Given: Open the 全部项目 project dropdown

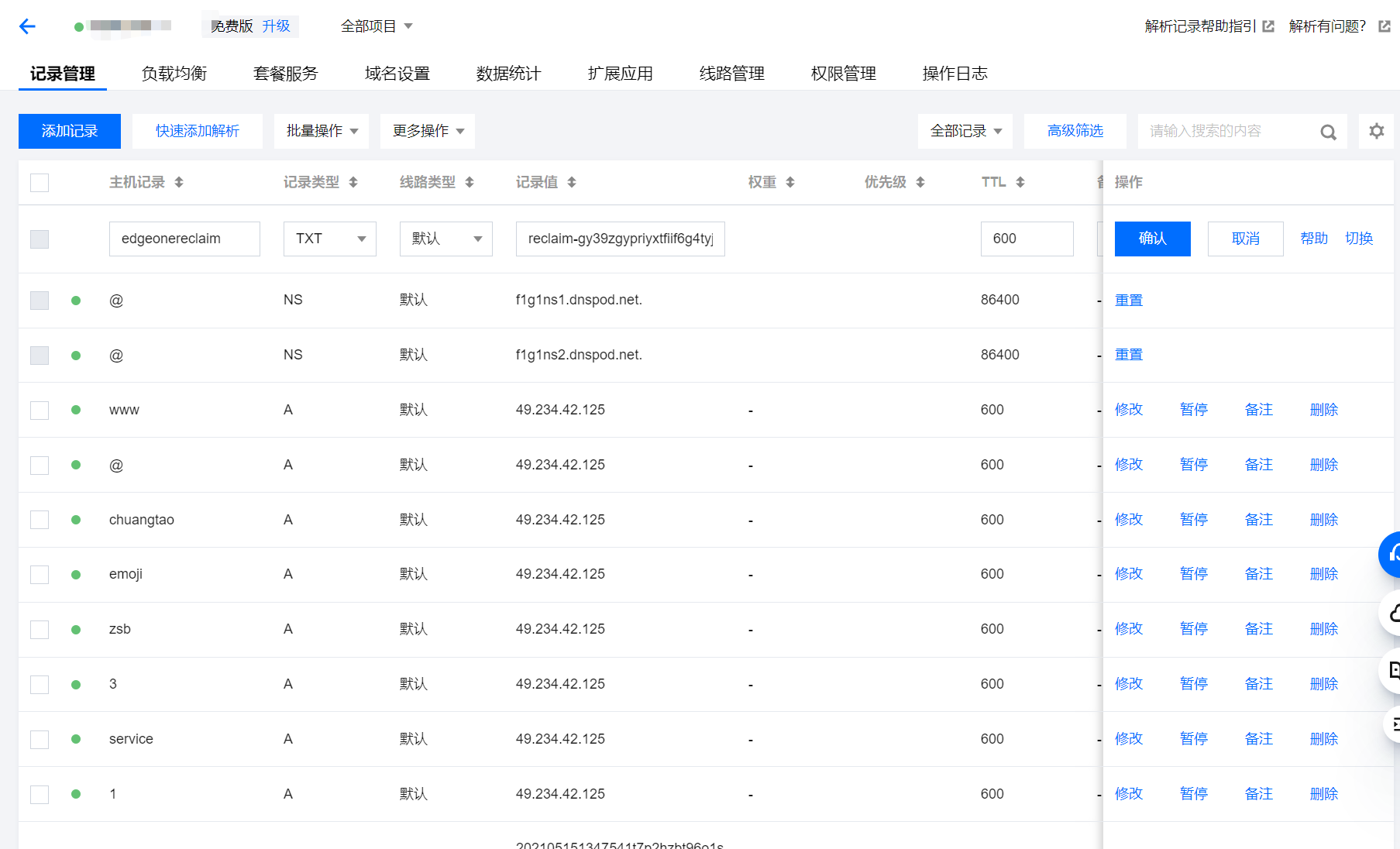Looking at the screenshot, I should tap(377, 26).
